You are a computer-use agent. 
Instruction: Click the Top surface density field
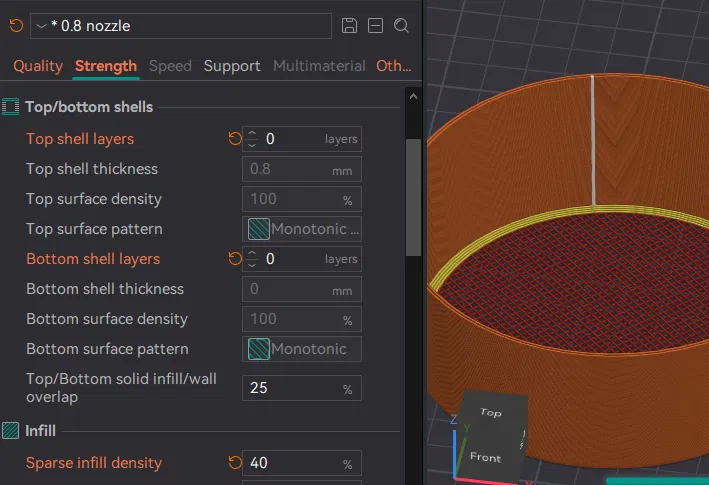(x=302, y=199)
